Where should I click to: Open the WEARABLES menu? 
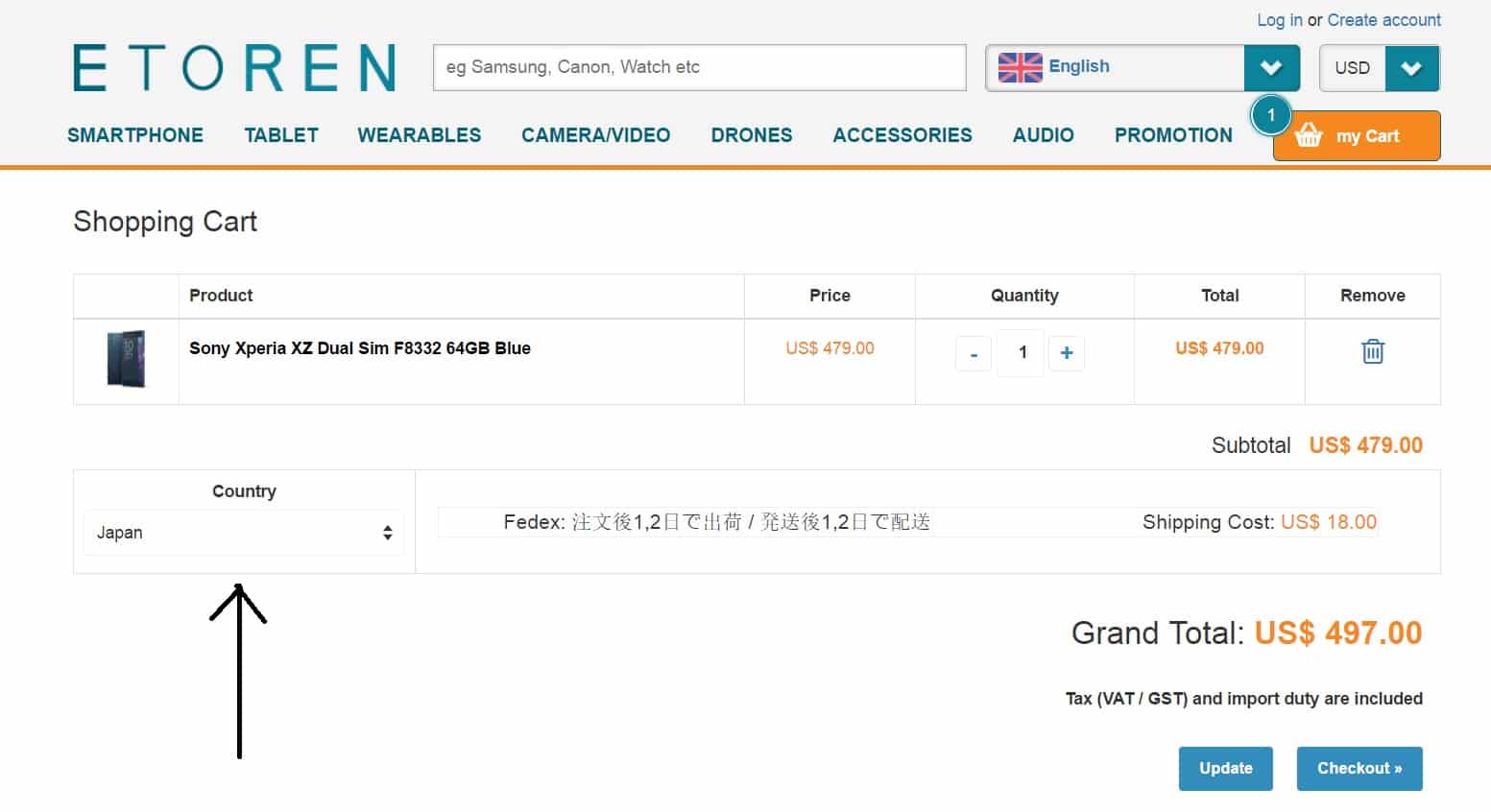tap(420, 135)
